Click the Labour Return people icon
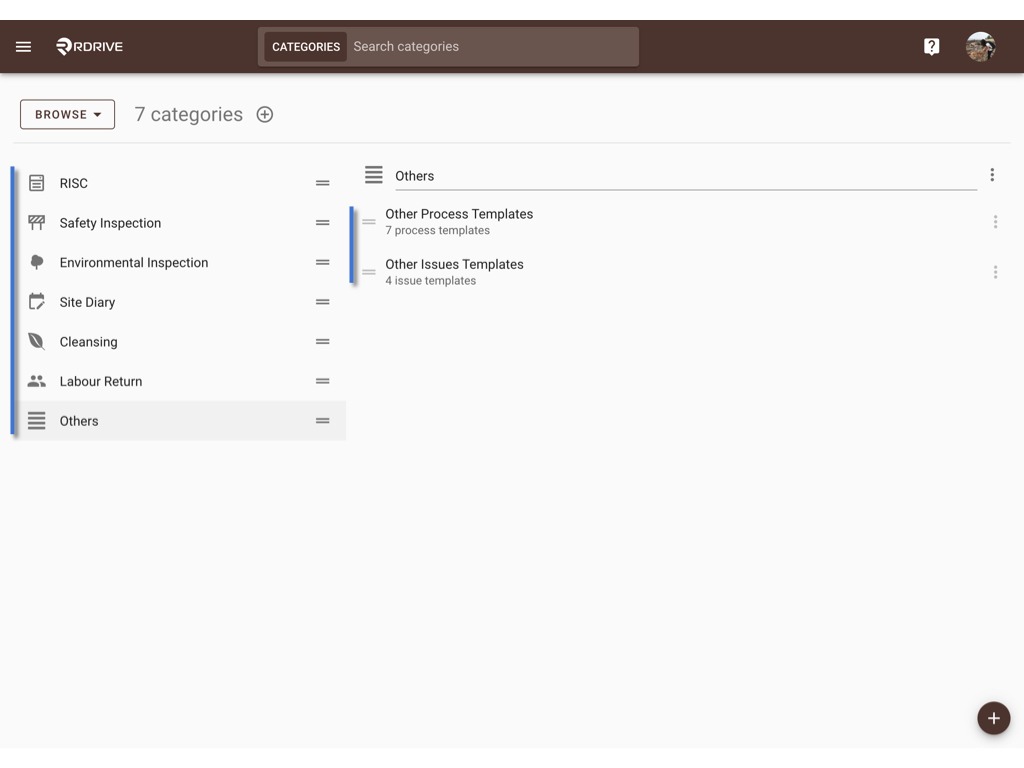 tap(37, 381)
